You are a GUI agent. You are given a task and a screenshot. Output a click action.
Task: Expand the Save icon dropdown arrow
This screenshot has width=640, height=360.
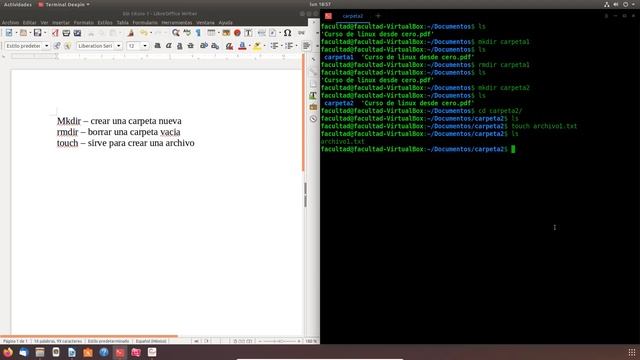tap(44, 33)
